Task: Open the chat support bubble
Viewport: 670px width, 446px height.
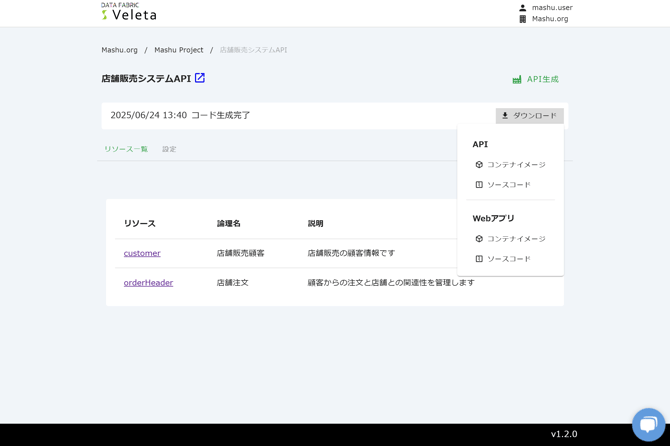Action: click(648, 424)
